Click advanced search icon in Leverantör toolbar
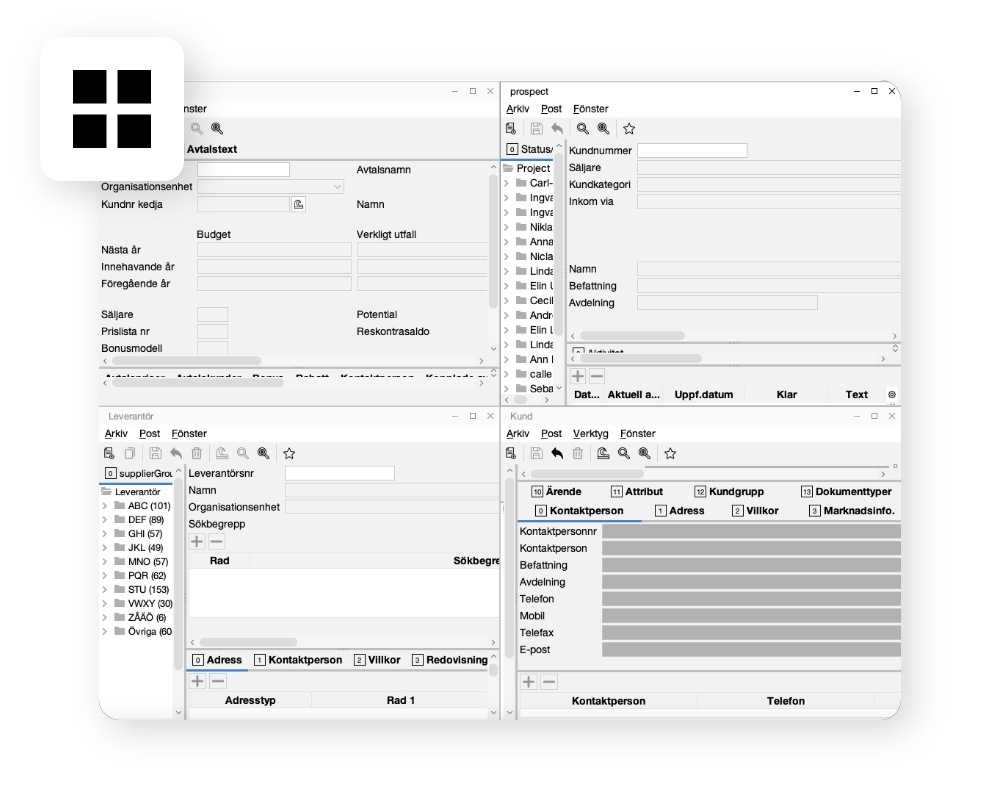Viewport: 1000px width, 800px height. [263, 454]
